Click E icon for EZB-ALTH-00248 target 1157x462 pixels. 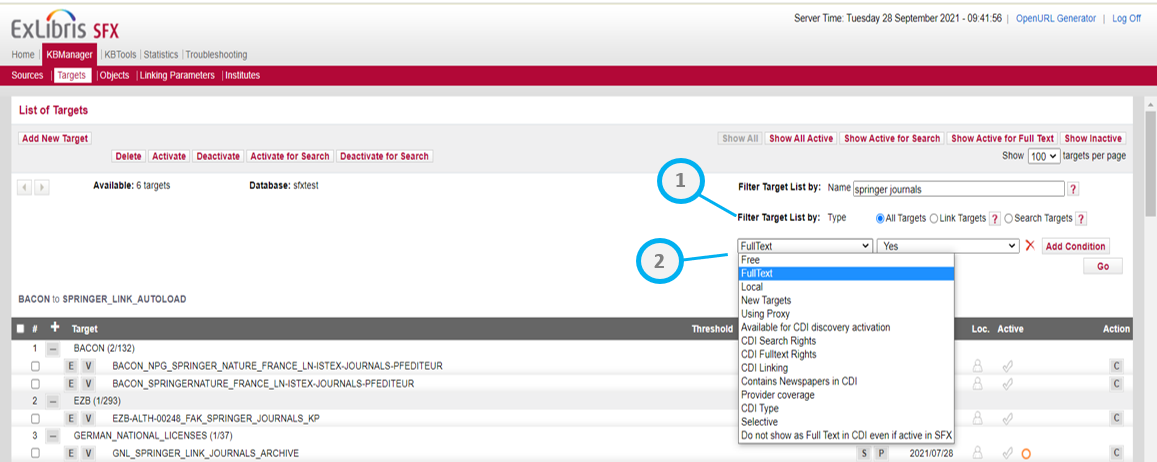click(72, 418)
